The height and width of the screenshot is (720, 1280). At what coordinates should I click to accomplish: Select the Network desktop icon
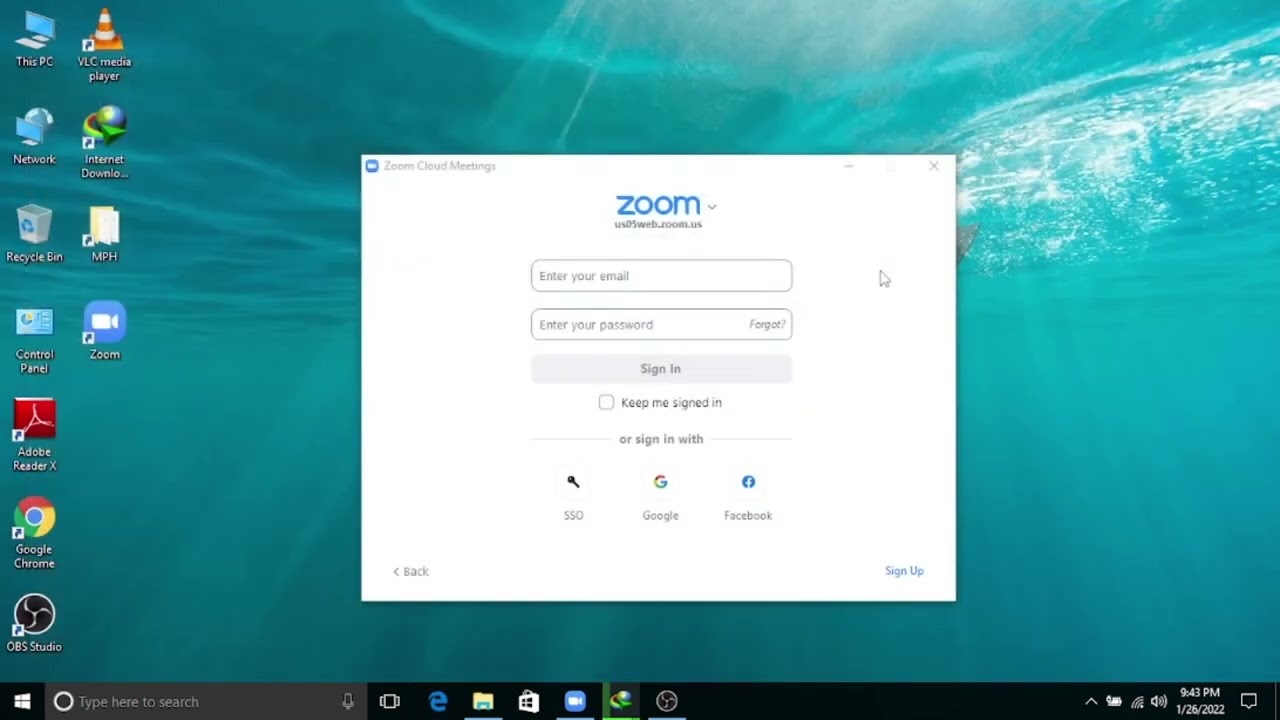pos(34,136)
